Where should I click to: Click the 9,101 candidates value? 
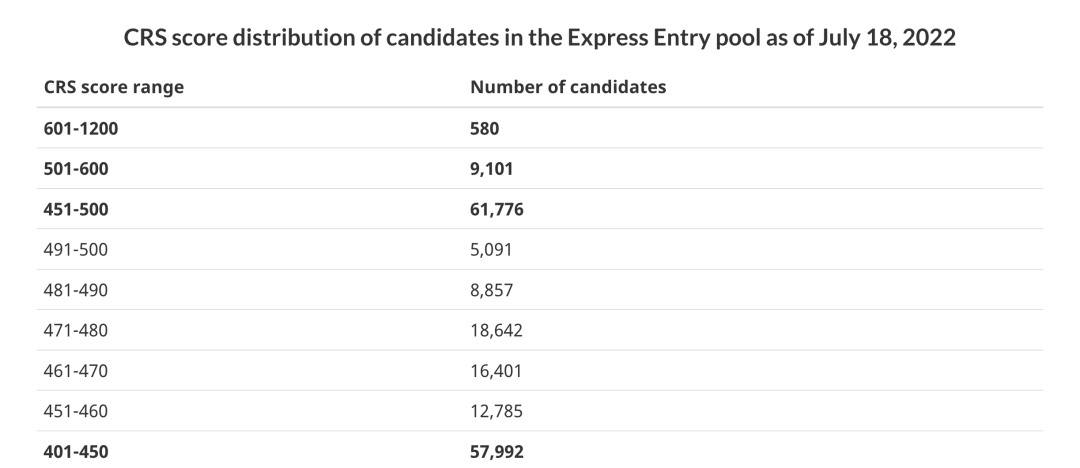point(491,169)
